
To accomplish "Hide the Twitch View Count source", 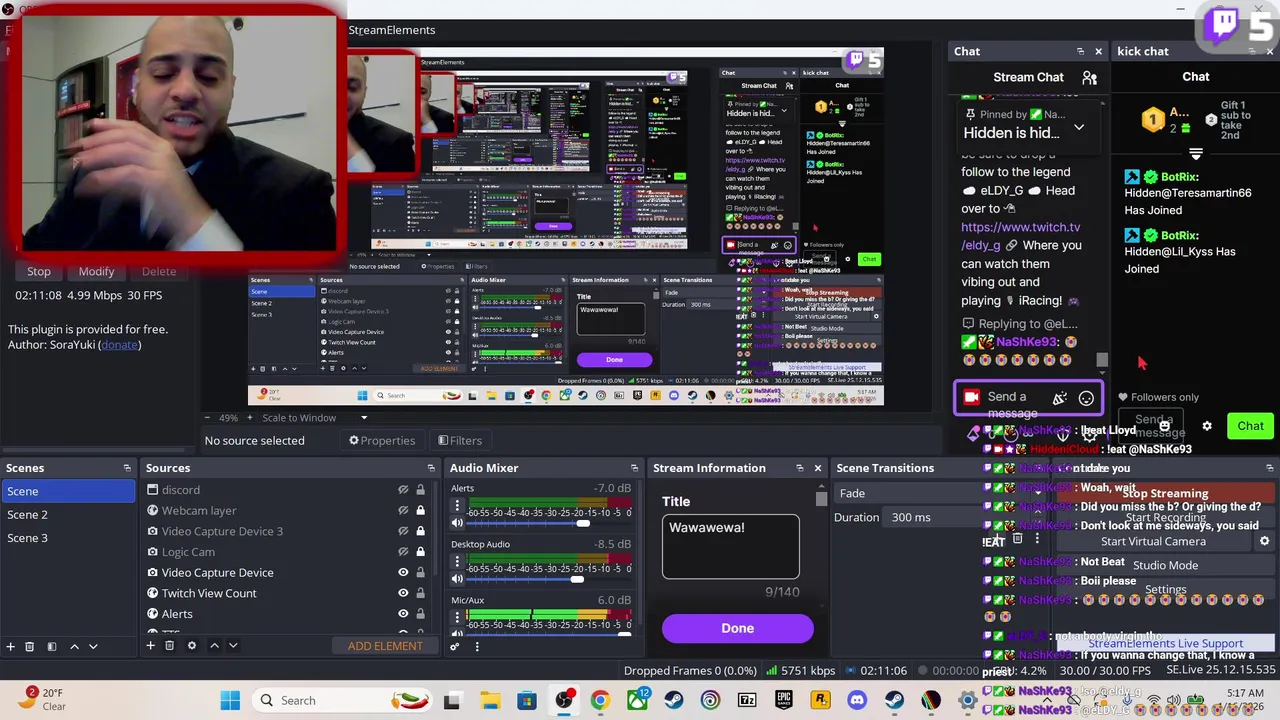I will click(x=403, y=593).
